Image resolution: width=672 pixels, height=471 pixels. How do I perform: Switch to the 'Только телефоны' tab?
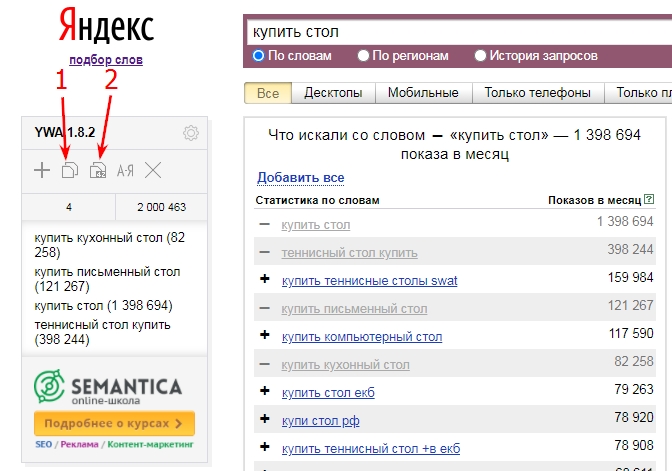tap(538, 93)
